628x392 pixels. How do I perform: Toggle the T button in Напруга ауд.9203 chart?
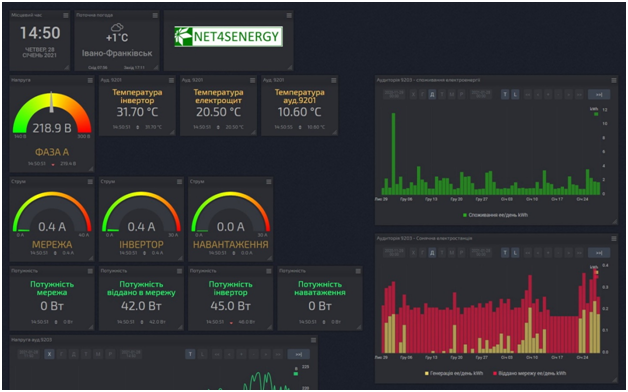pyautogui.click(x=190, y=354)
